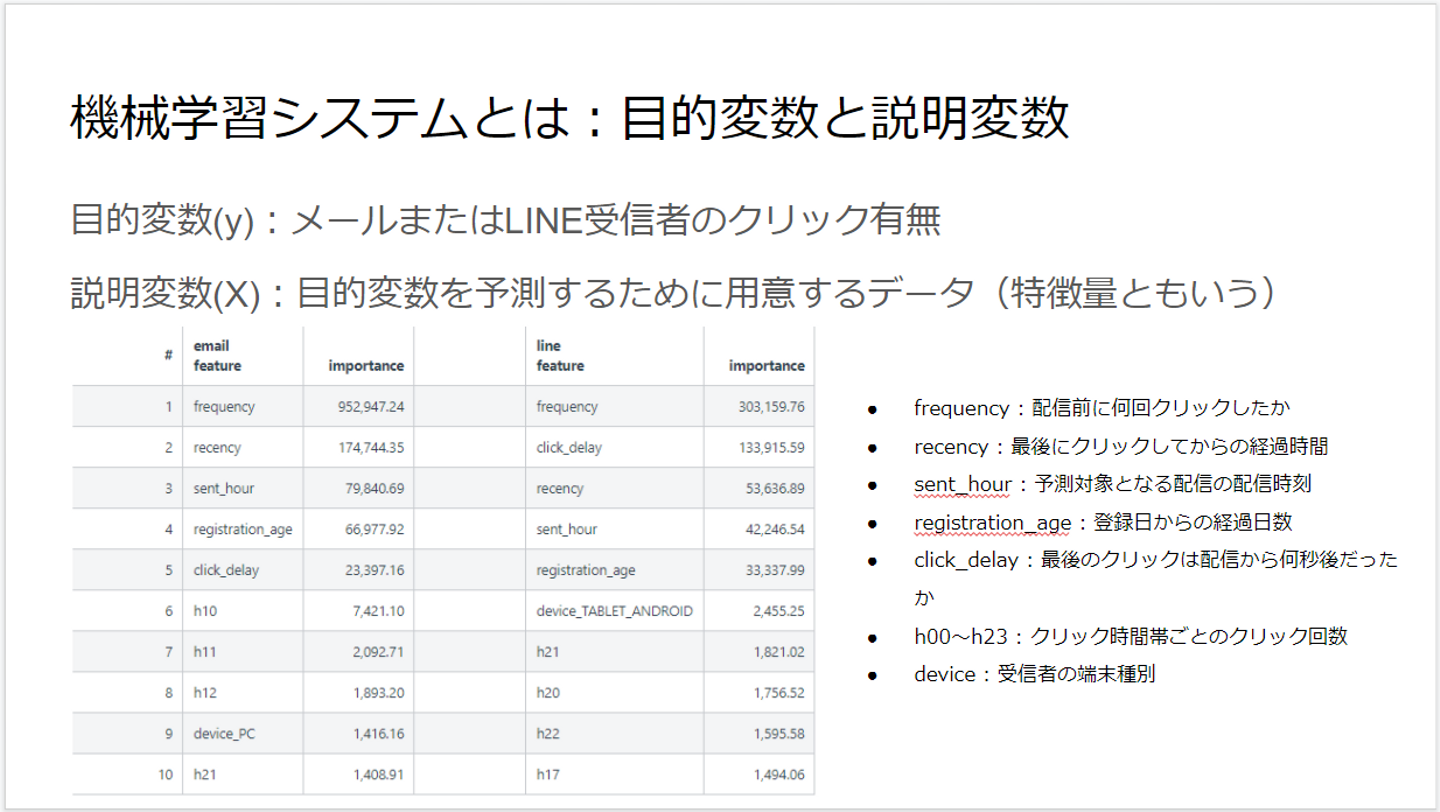
Task: Select row number 9 in the table
Action: coord(169,734)
